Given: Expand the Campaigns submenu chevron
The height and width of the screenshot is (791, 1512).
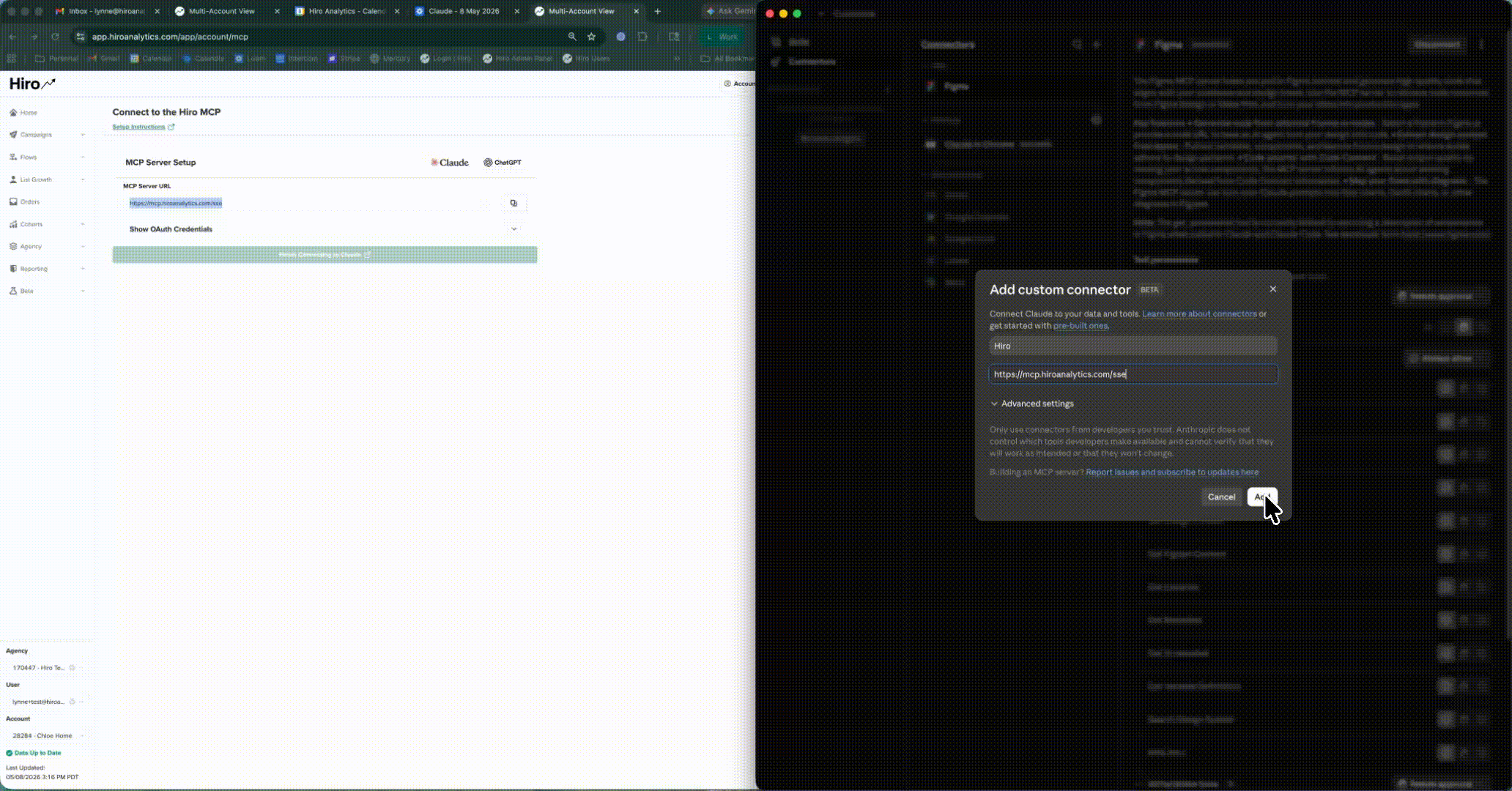Looking at the screenshot, I should point(82,135).
